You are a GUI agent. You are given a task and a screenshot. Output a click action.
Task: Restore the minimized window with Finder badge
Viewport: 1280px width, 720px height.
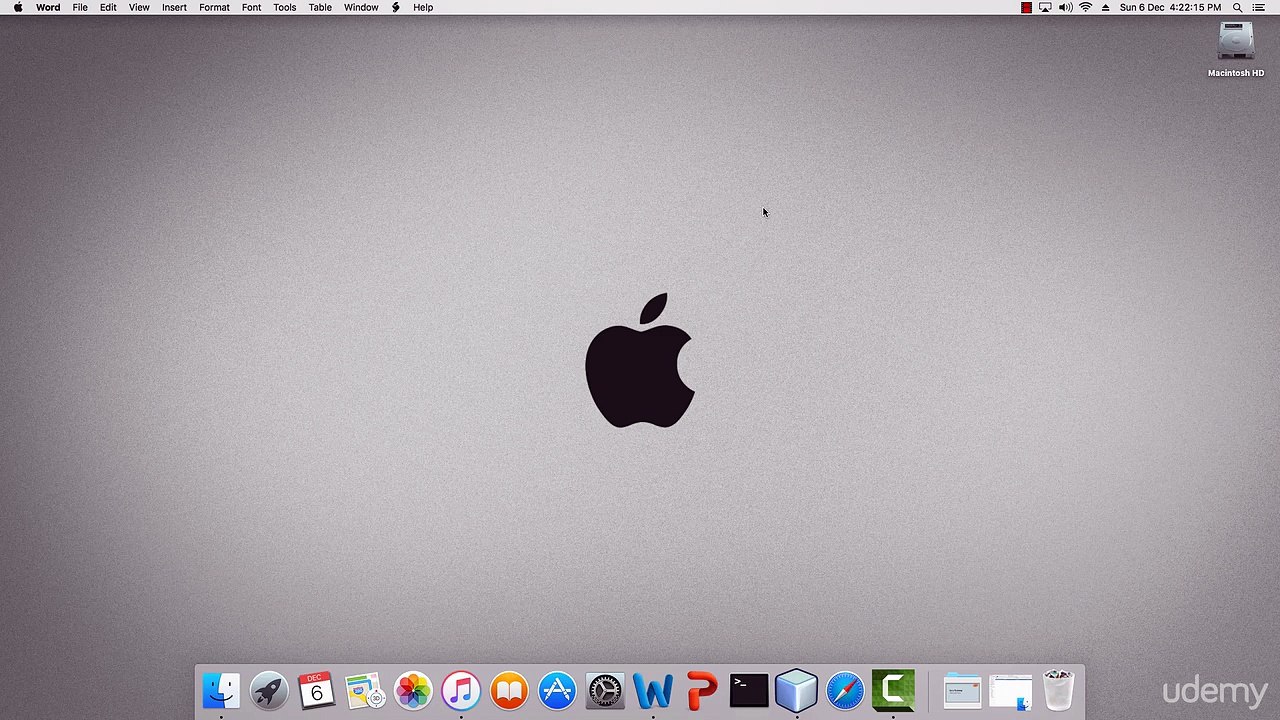pyautogui.click(x=1011, y=691)
